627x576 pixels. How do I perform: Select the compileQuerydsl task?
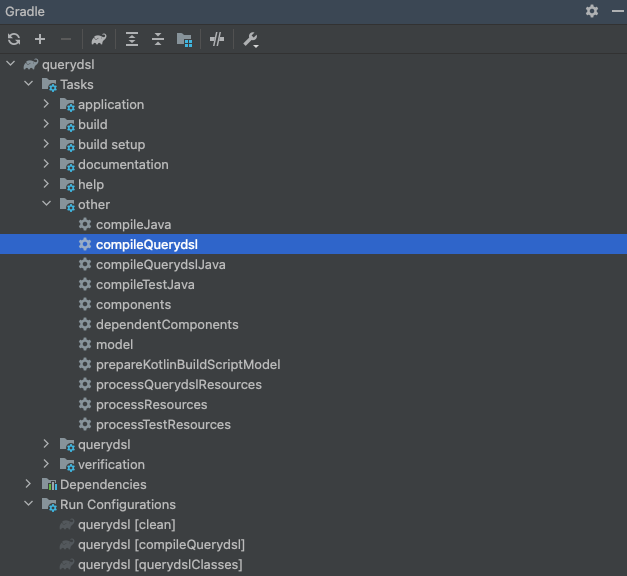147,244
